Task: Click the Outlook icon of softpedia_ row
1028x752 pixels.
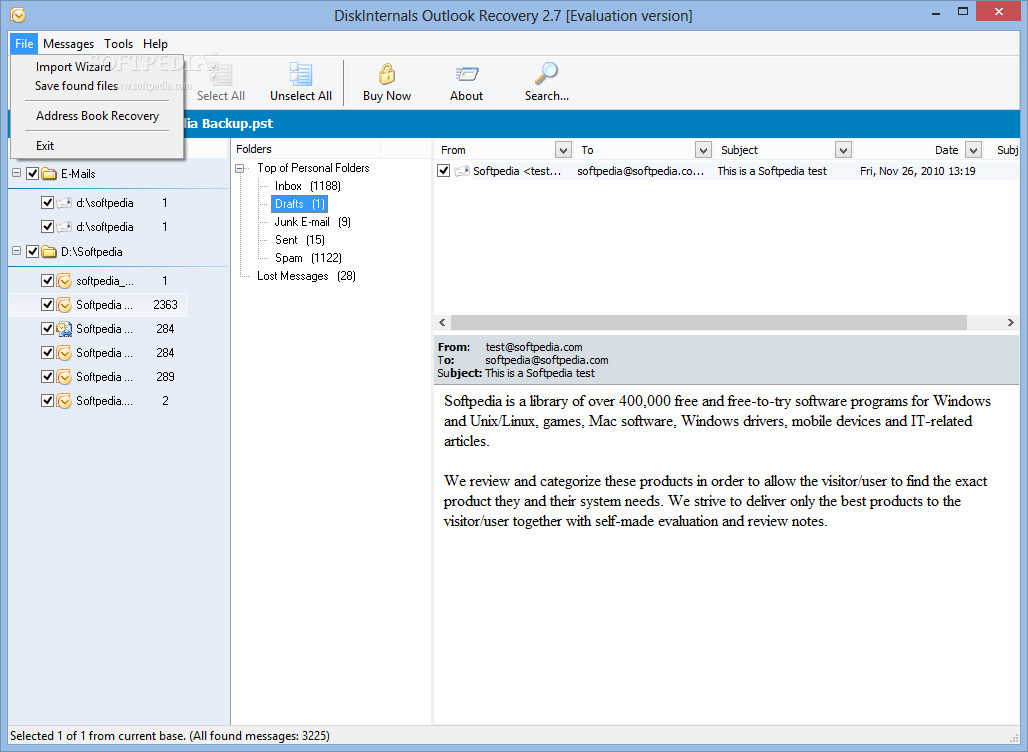Action: coord(64,281)
